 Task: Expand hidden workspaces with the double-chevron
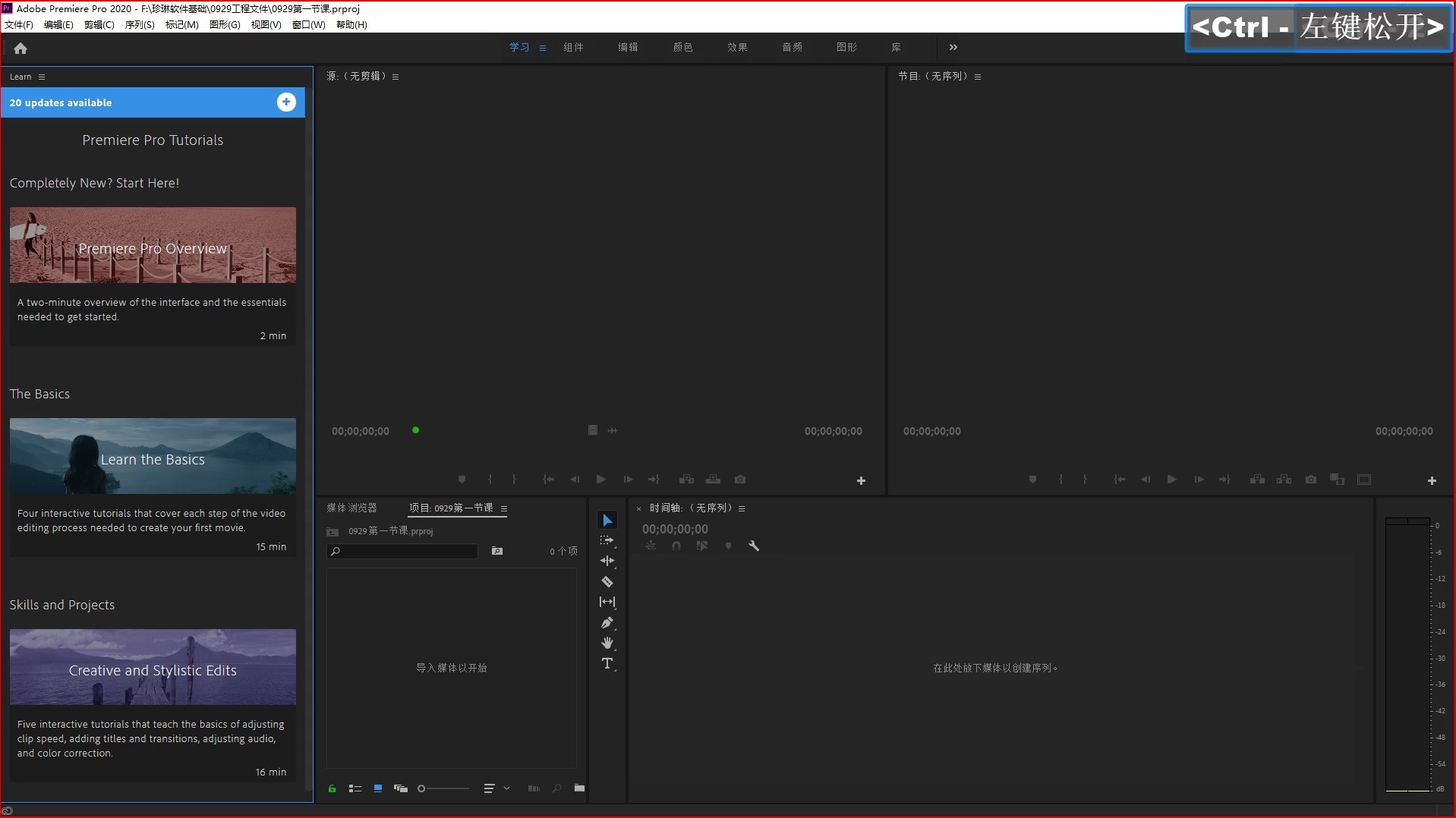[953, 47]
